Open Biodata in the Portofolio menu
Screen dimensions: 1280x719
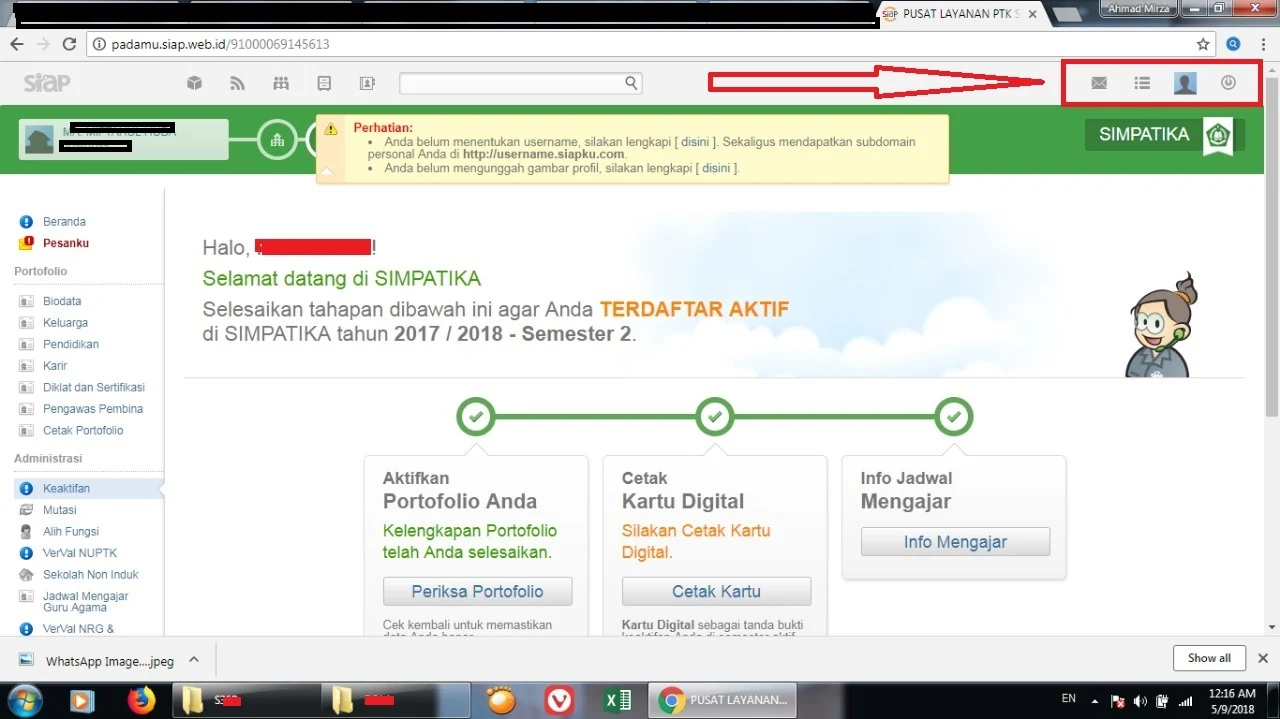[62, 301]
